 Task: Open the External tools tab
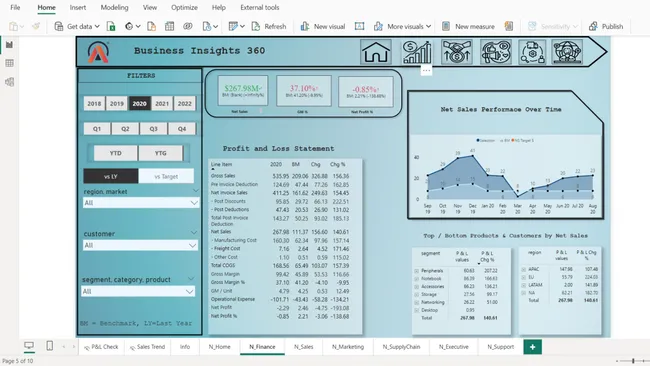click(260, 7)
